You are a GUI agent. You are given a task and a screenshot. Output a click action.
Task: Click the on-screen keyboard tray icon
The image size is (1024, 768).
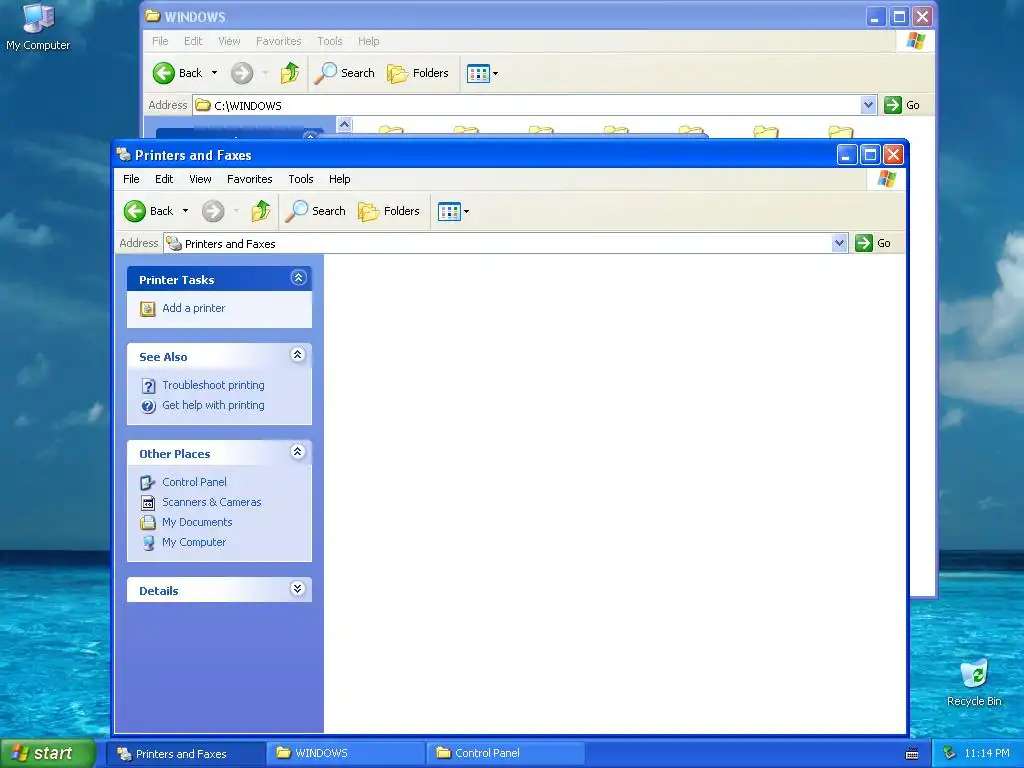[912, 754]
